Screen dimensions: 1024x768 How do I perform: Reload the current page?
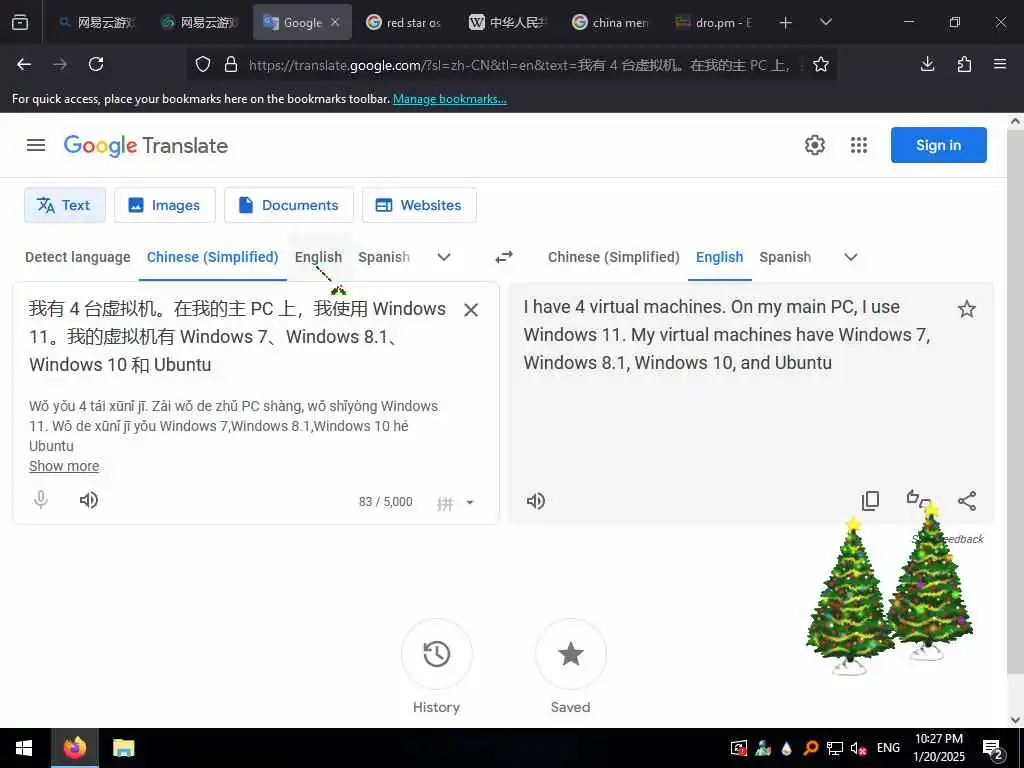(x=96, y=64)
